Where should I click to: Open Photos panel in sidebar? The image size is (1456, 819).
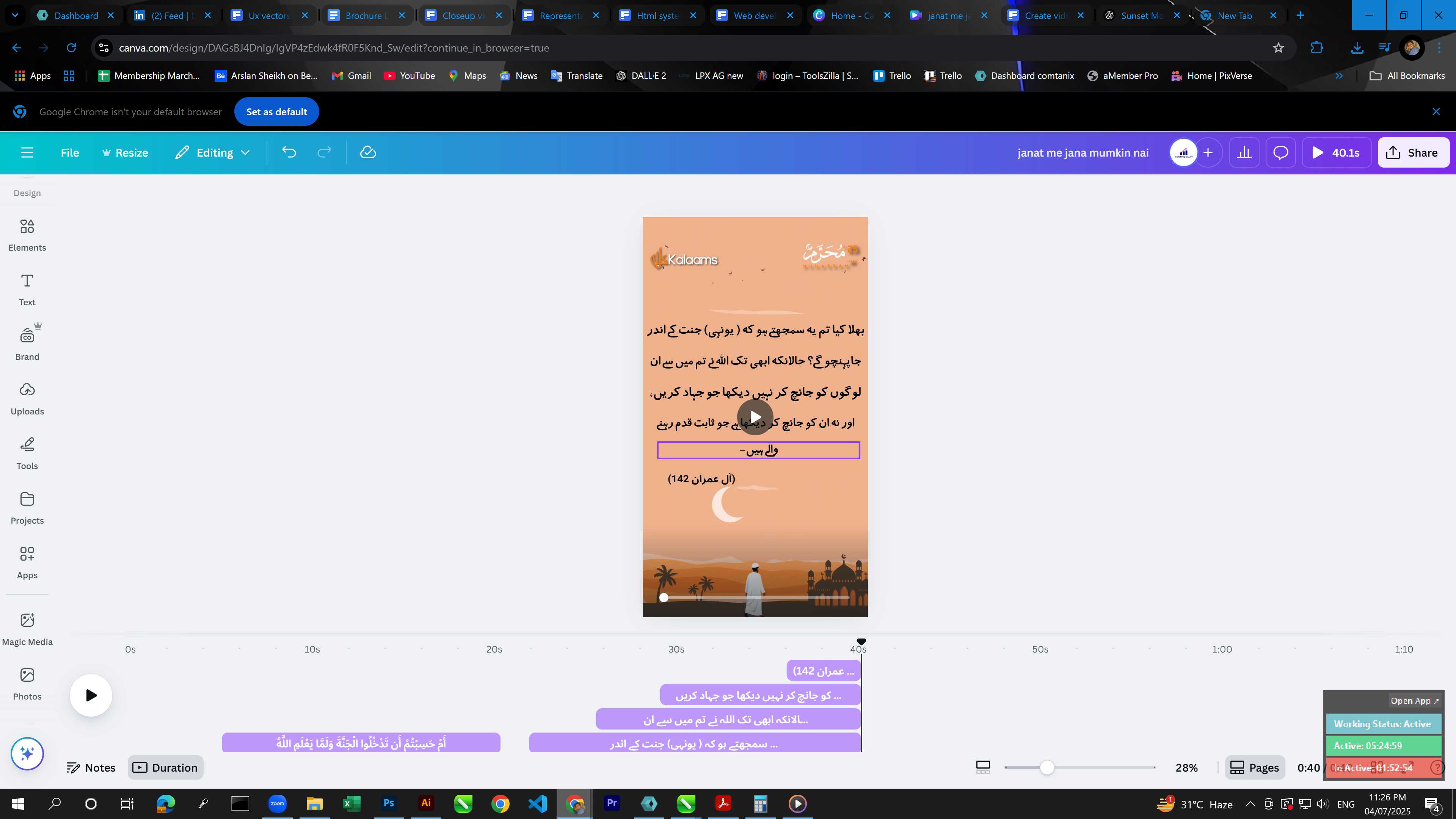click(x=27, y=684)
